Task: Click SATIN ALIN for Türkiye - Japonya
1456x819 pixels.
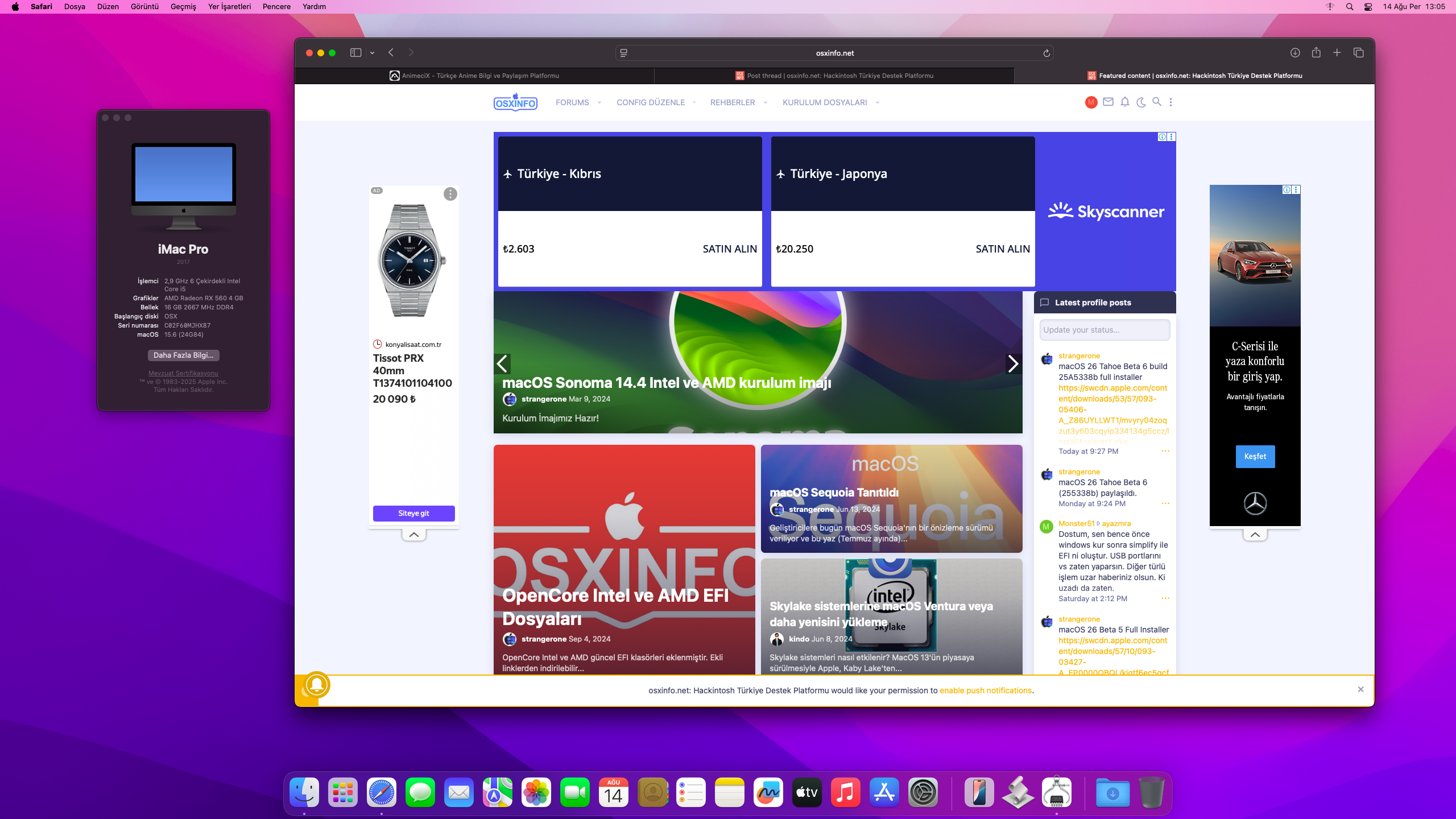Action: click(1003, 249)
